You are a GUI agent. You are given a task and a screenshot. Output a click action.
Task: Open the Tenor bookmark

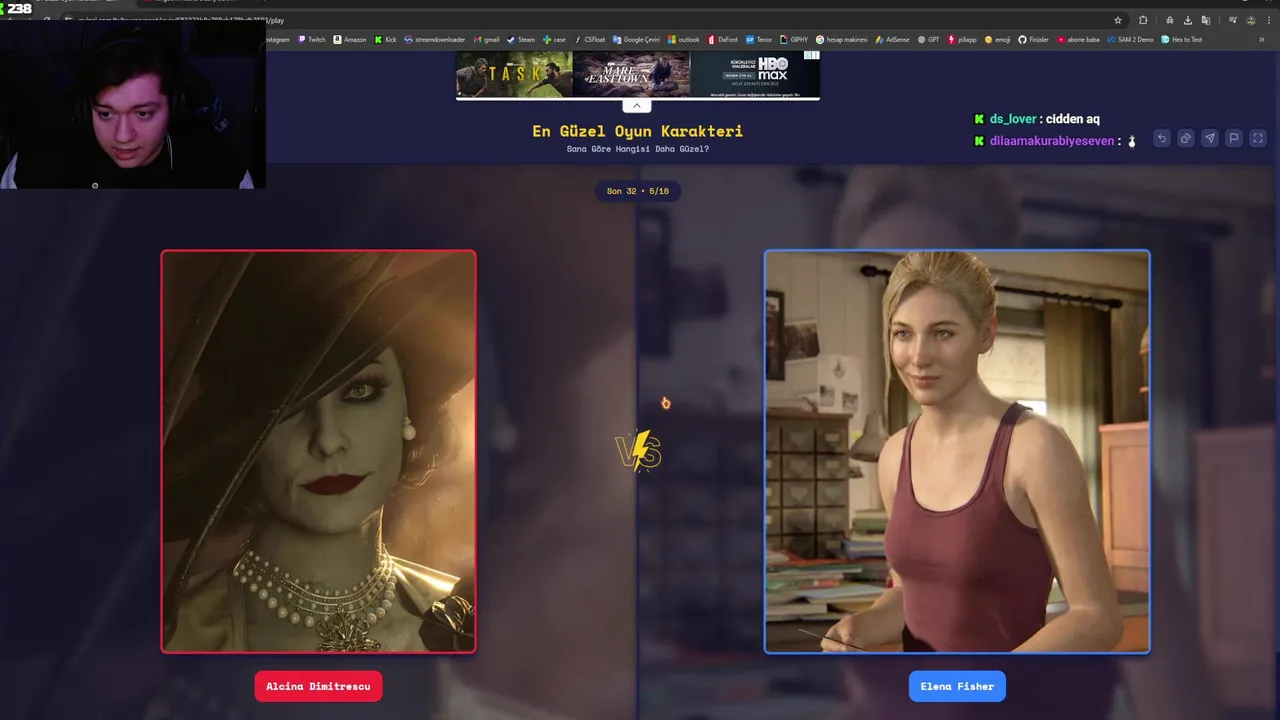[759, 40]
